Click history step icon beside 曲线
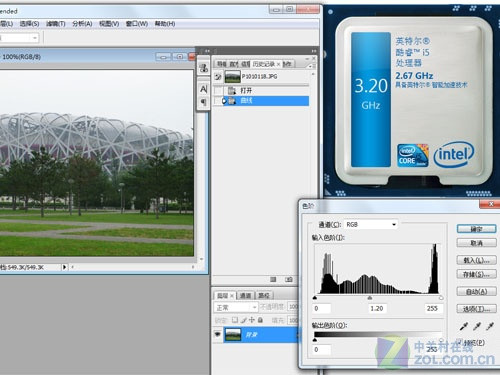The height and width of the screenshot is (375, 500). (232, 101)
